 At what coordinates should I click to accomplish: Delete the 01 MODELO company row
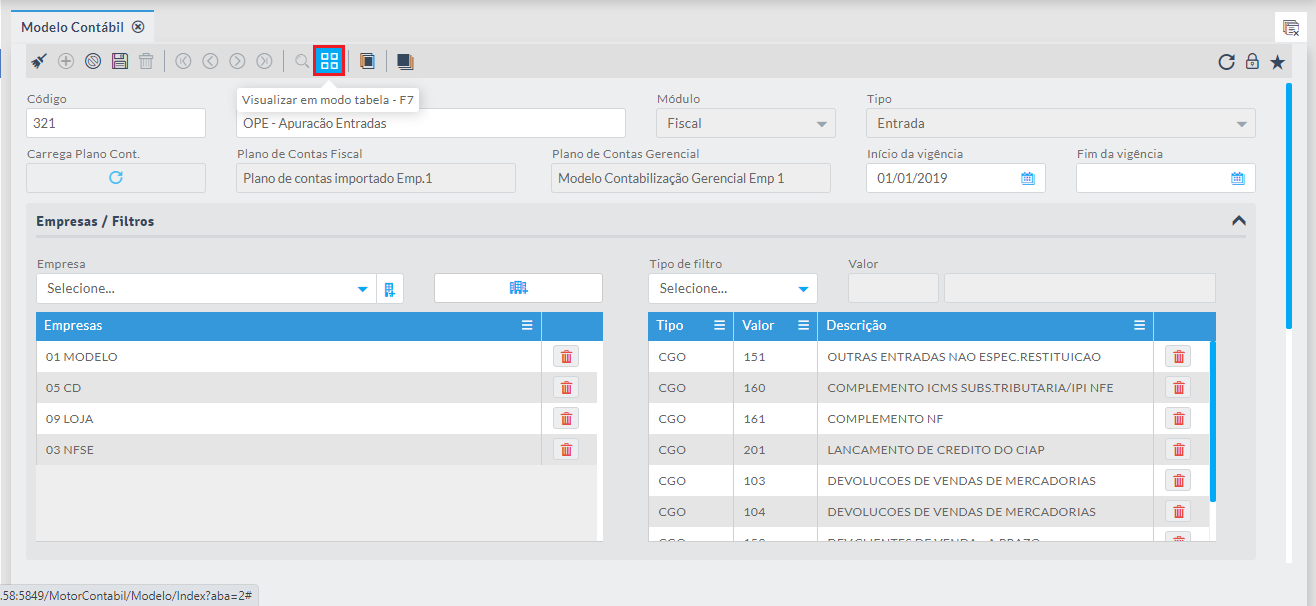[566, 357]
